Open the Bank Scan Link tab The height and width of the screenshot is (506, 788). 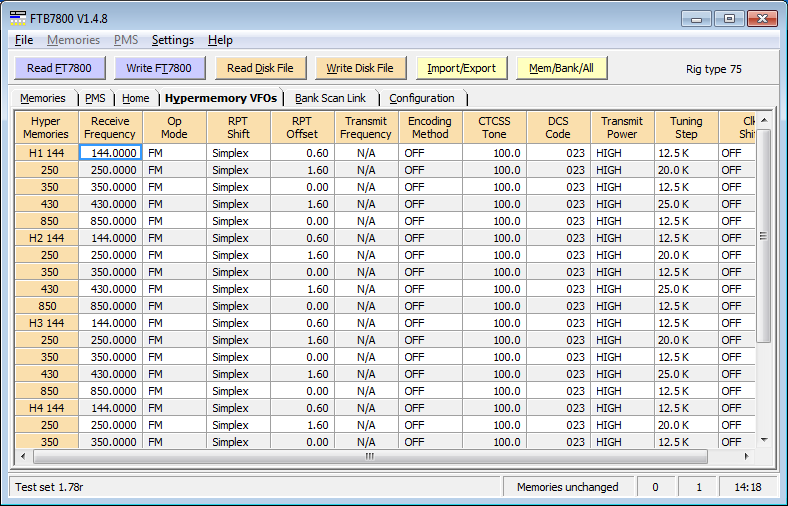coord(330,98)
